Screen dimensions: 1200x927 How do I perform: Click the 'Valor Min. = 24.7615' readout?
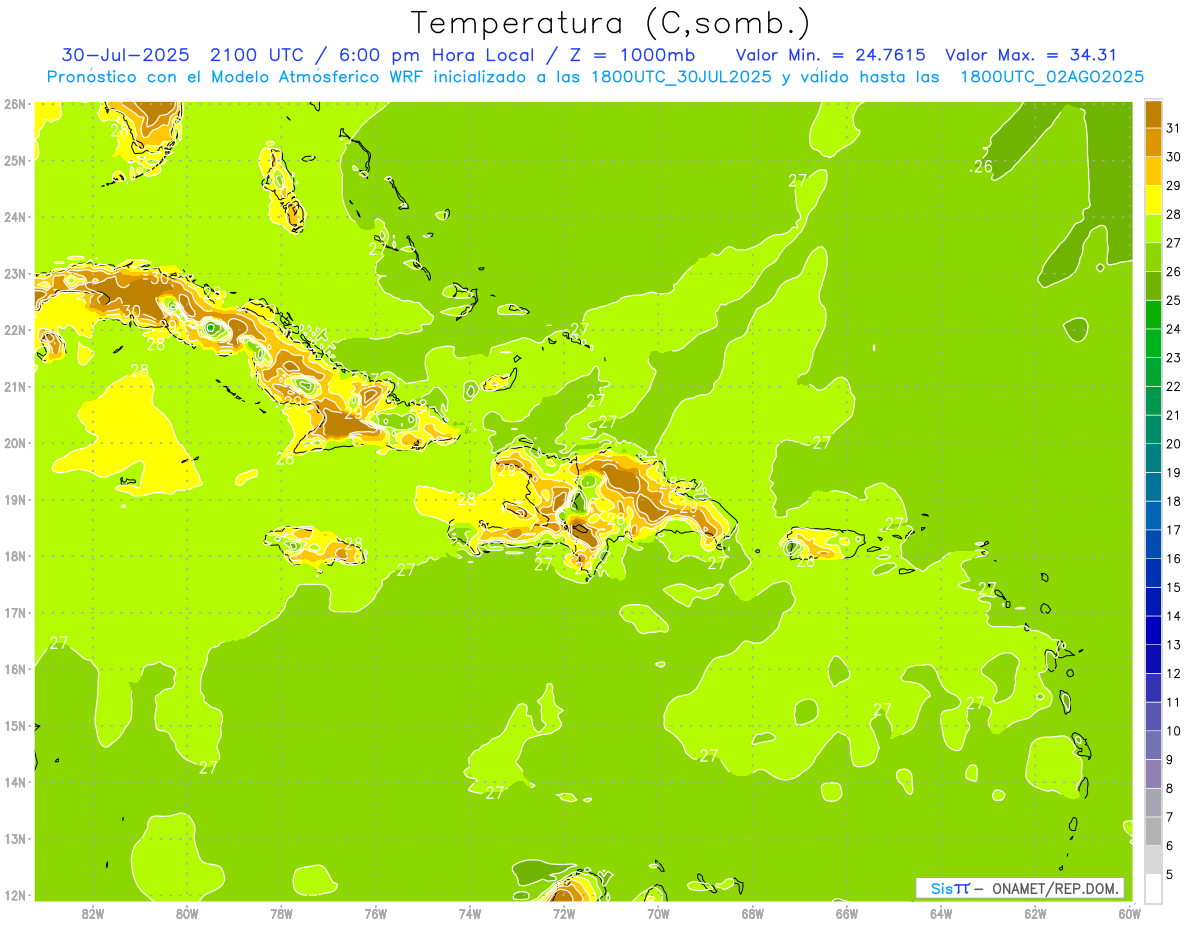(x=830, y=55)
